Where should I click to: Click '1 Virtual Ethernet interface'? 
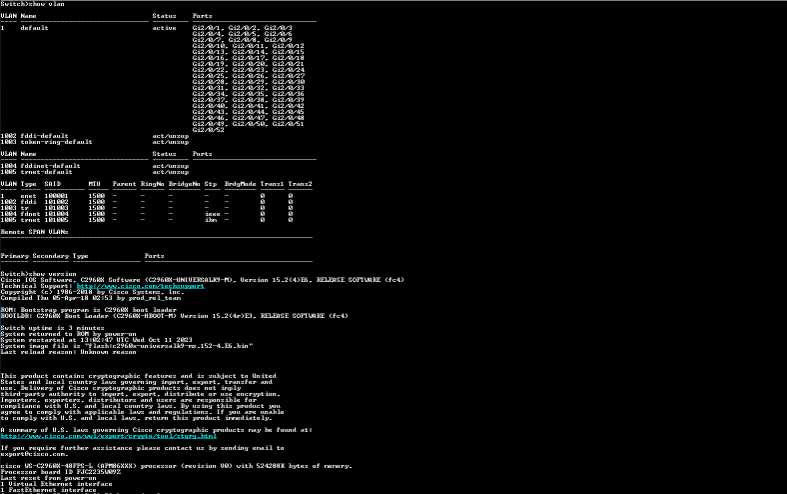click(57, 484)
